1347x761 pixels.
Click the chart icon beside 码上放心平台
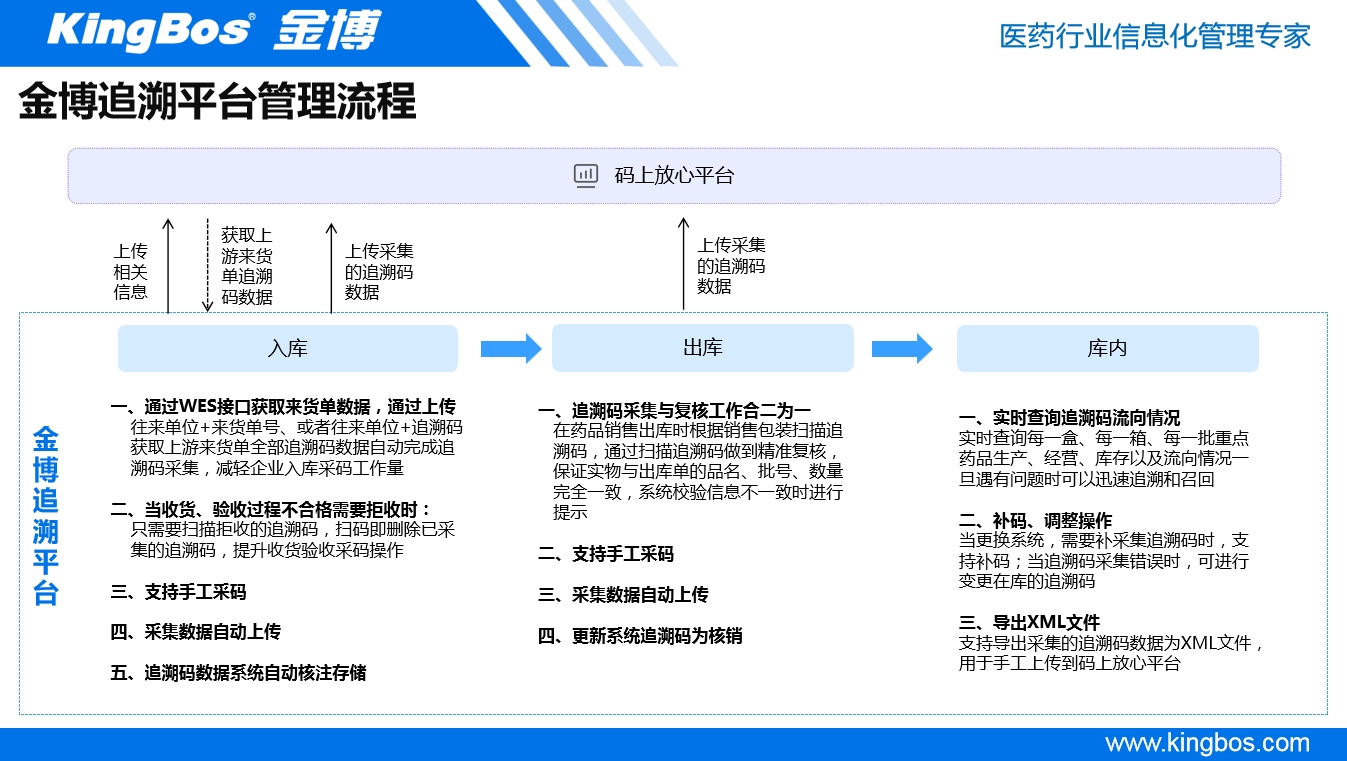[586, 176]
